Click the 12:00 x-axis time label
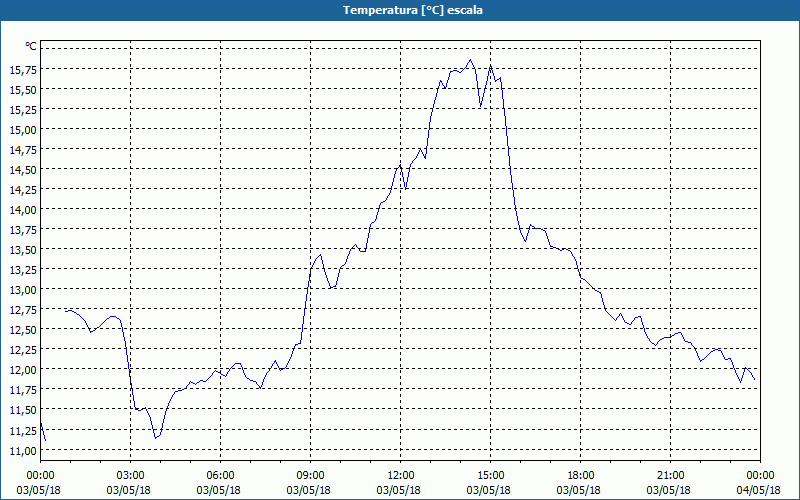Screen dimensions: 800x500 coord(400,476)
